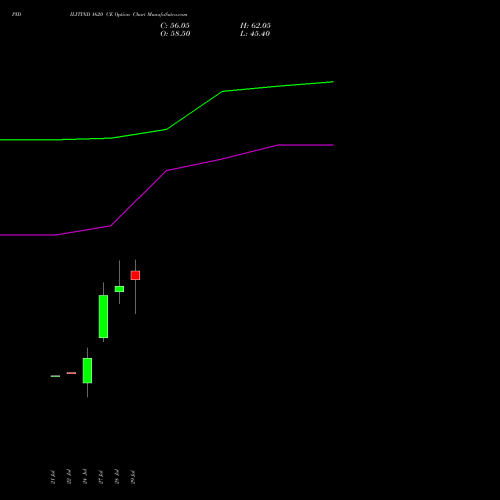Select the tall green candle for 27 Jul
The height and width of the screenshot is (500, 500).
point(103,316)
